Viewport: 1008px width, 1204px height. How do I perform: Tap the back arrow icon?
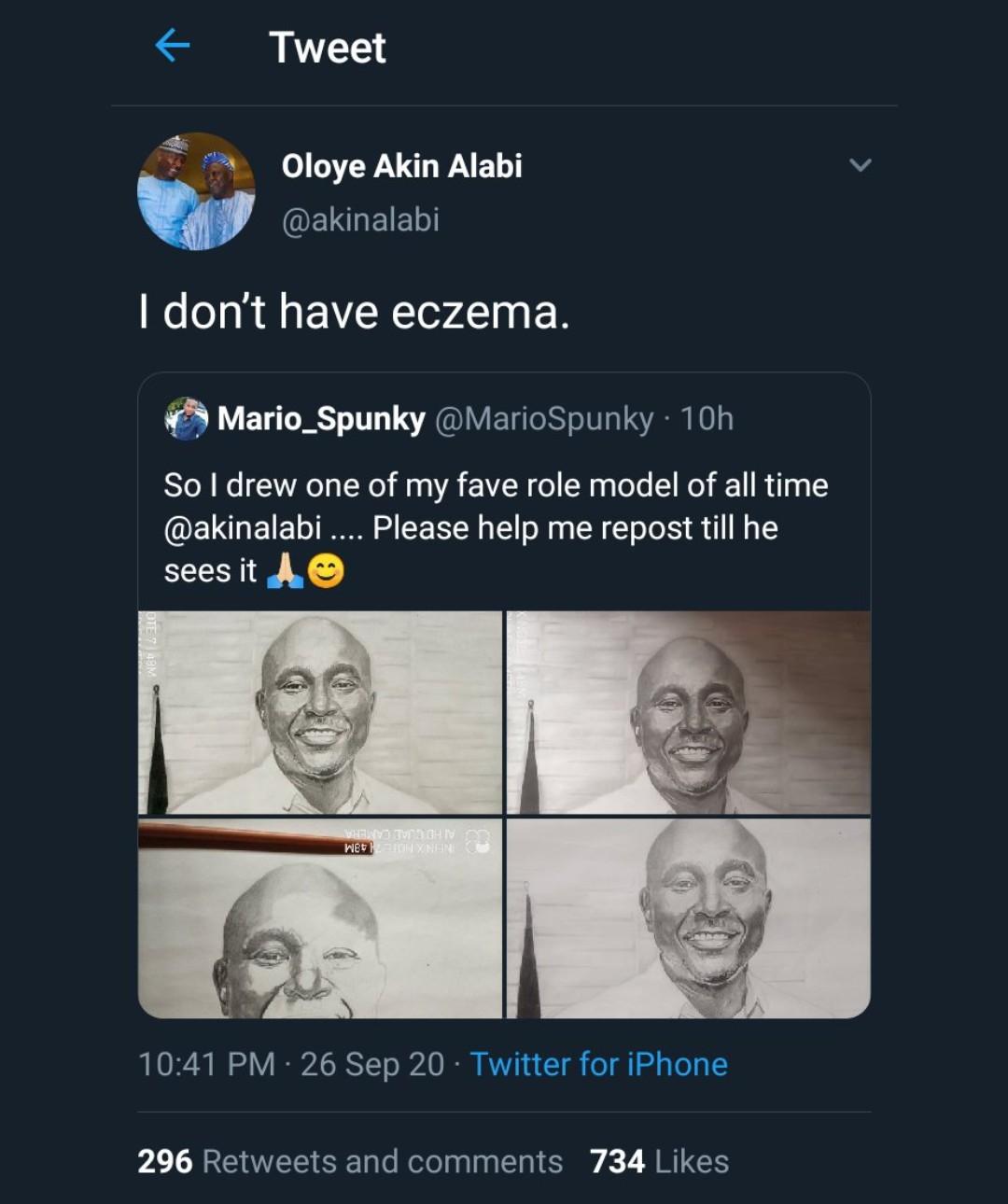pos(173,45)
